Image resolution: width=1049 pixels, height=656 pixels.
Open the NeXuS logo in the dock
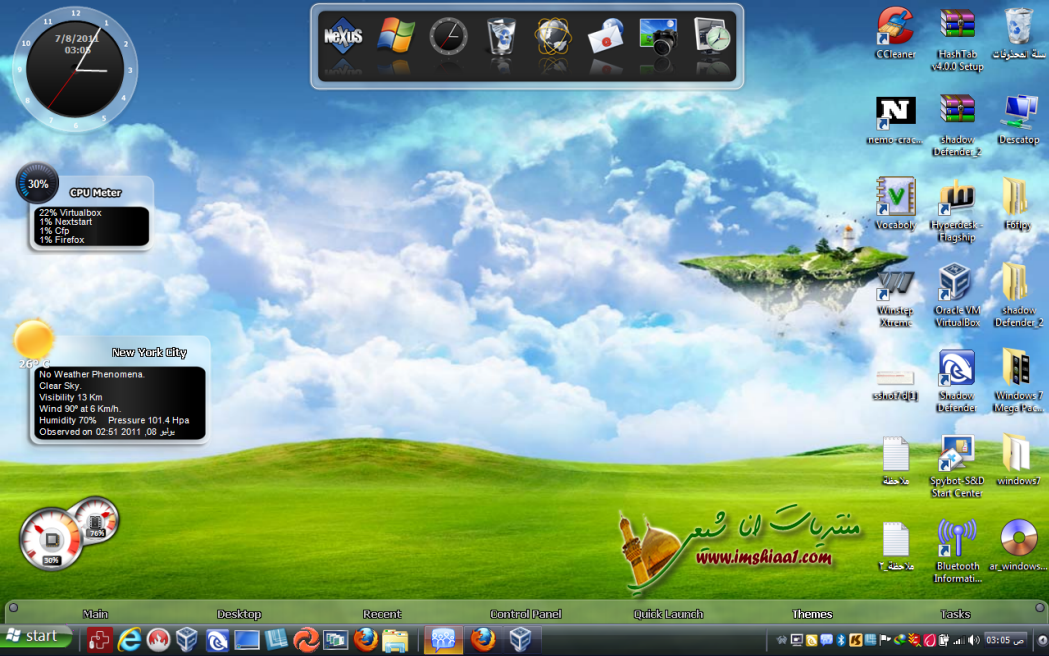(343, 36)
